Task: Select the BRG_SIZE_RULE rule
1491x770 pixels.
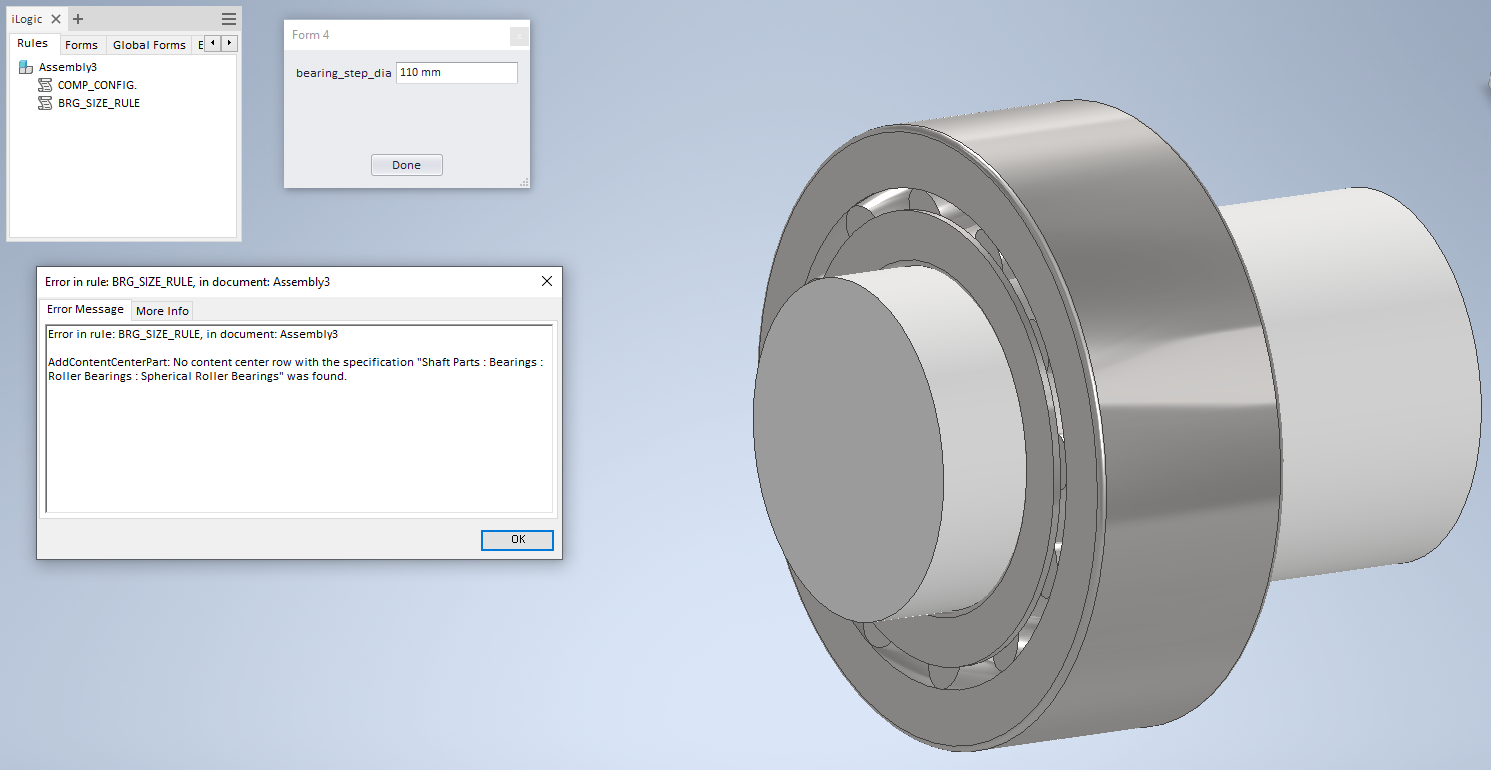Action: (x=97, y=102)
